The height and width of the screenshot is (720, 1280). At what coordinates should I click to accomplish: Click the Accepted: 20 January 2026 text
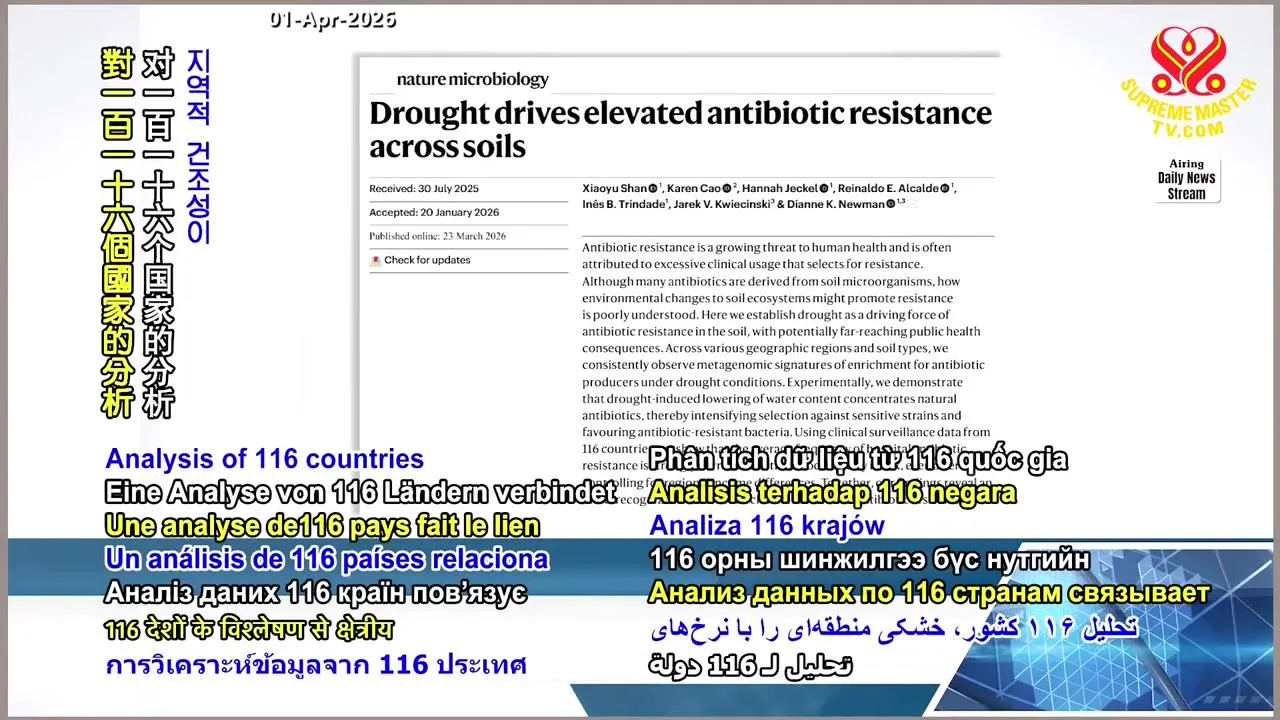click(434, 212)
